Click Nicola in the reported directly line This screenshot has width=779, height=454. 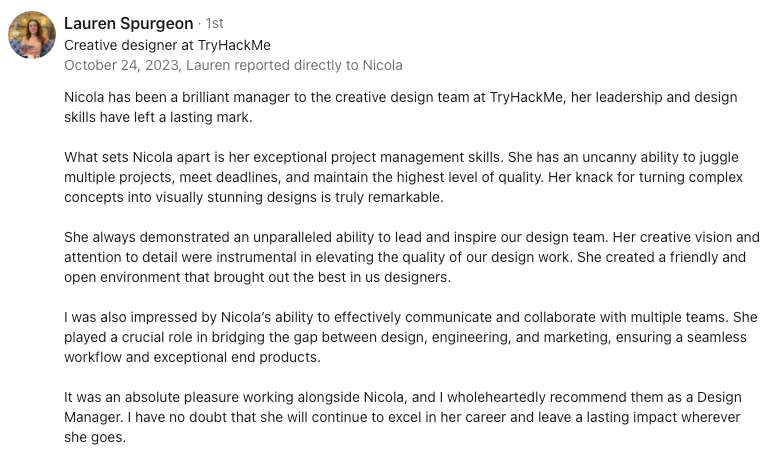pyautogui.click(x=382, y=65)
